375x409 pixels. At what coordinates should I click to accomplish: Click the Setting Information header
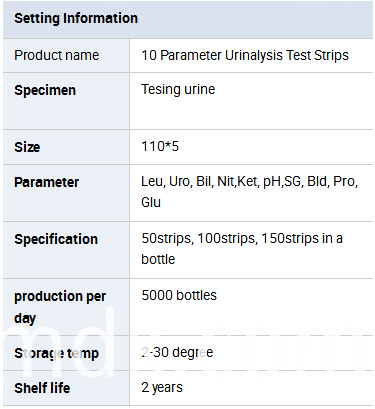click(76, 18)
